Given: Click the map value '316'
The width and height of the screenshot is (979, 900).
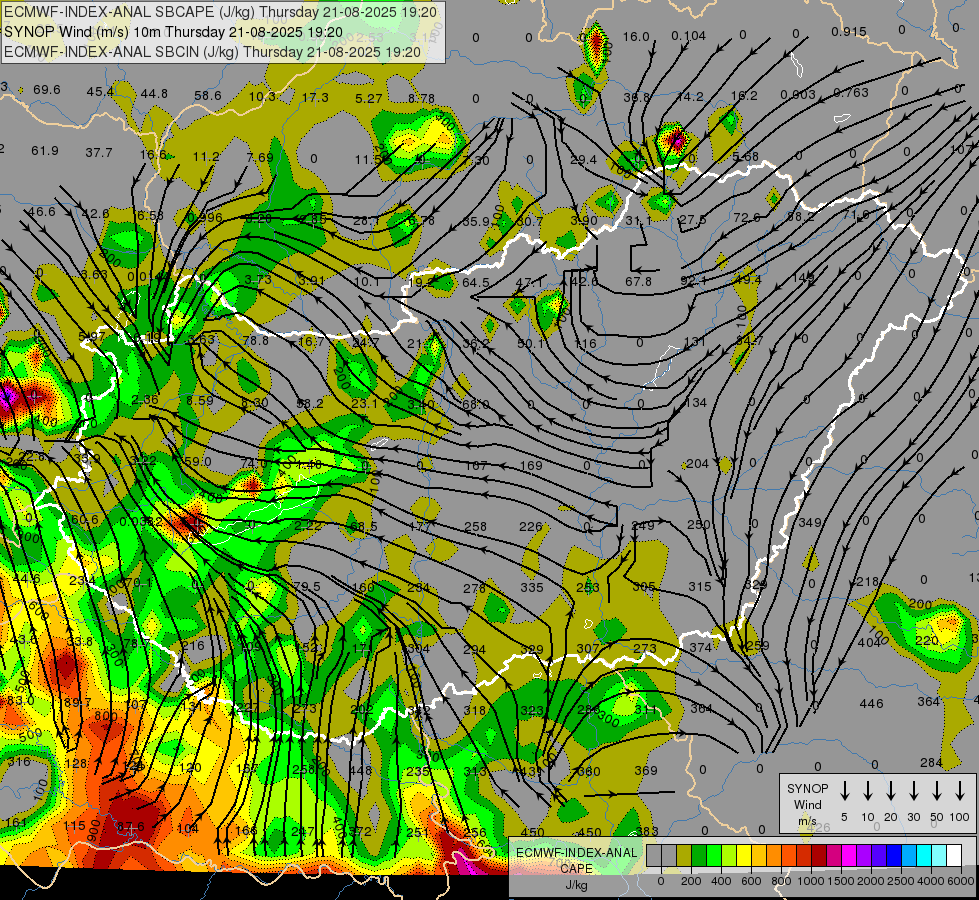Looking at the screenshot, I should [19, 761].
